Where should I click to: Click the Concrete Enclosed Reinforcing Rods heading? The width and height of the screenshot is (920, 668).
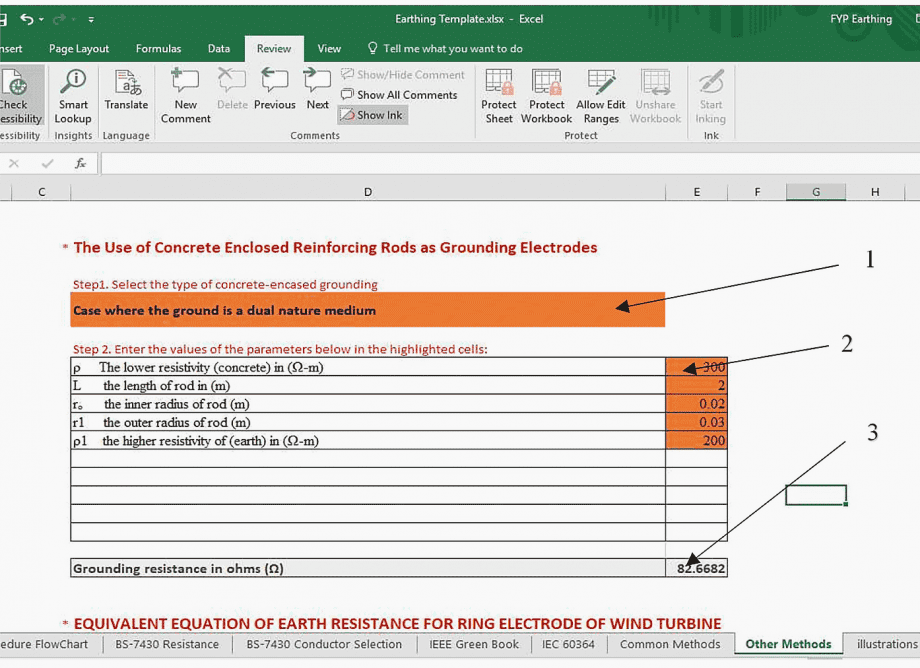(335, 247)
